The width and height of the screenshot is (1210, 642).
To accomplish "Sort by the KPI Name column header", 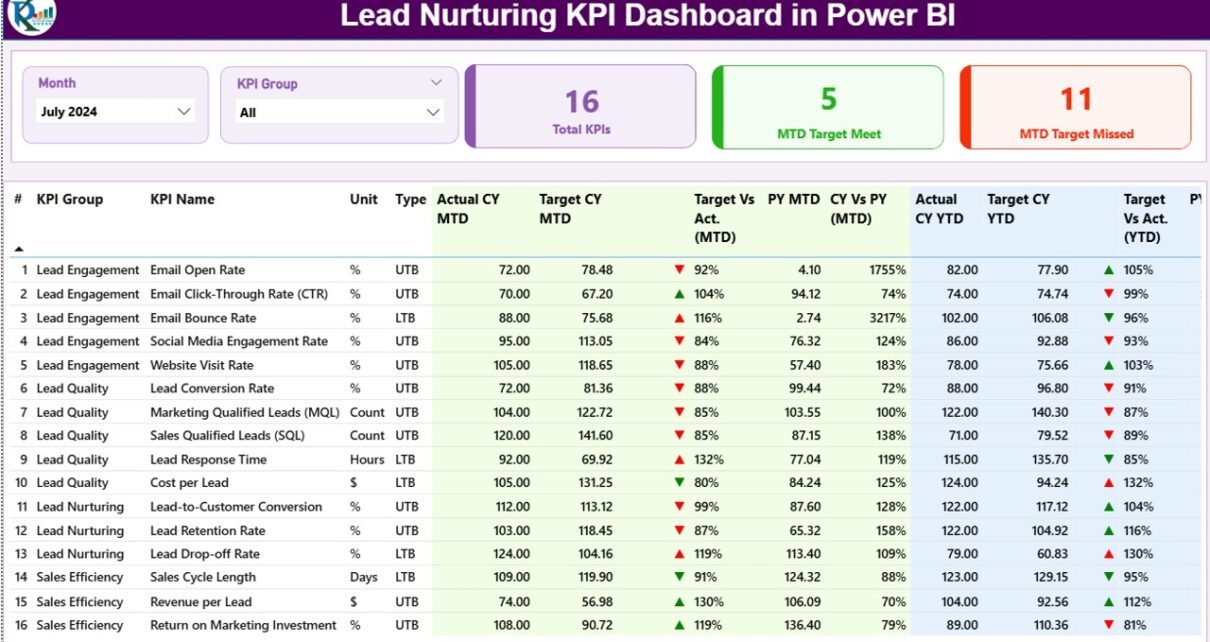I will pos(182,199).
